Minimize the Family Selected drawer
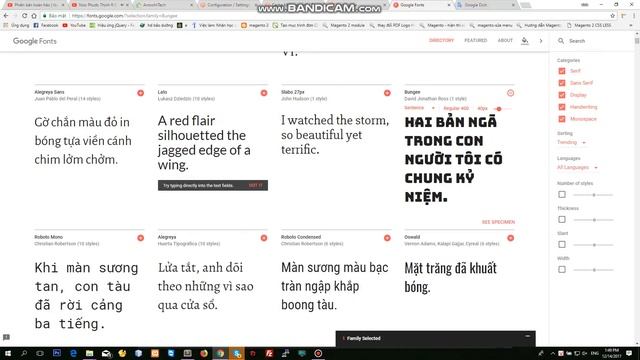The width and height of the screenshot is (640, 360). coord(527,336)
